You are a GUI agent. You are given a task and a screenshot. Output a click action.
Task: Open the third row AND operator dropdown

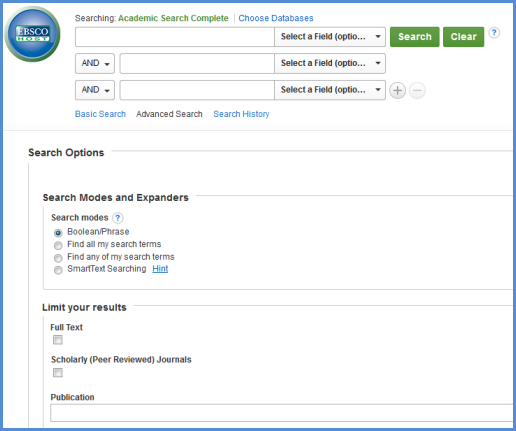pos(95,90)
